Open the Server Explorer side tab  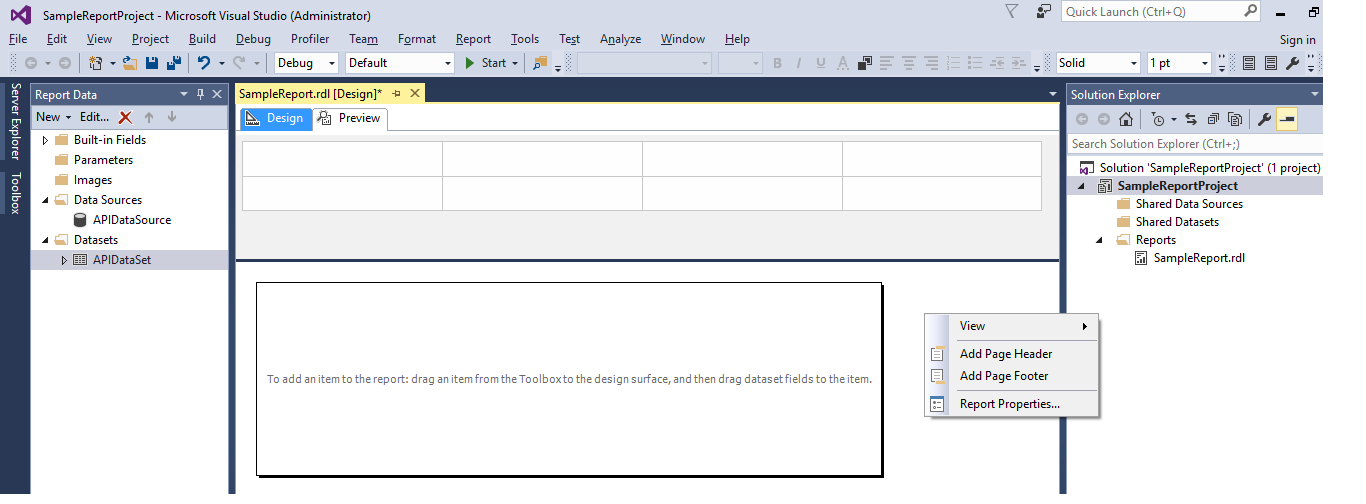click(15, 121)
